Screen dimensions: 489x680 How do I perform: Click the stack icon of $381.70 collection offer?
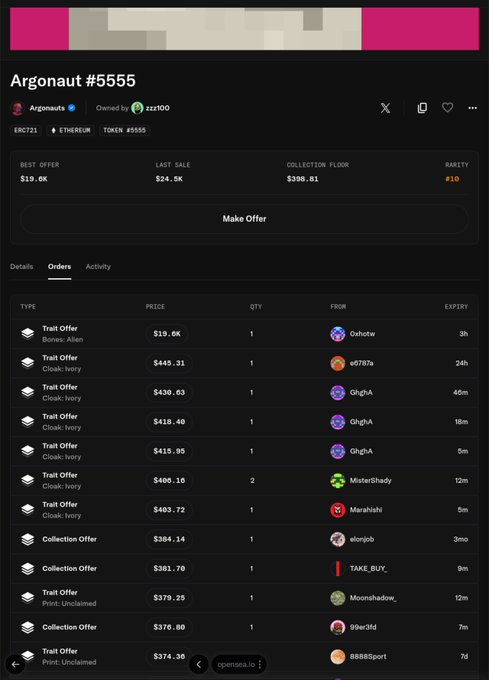tap(28, 569)
